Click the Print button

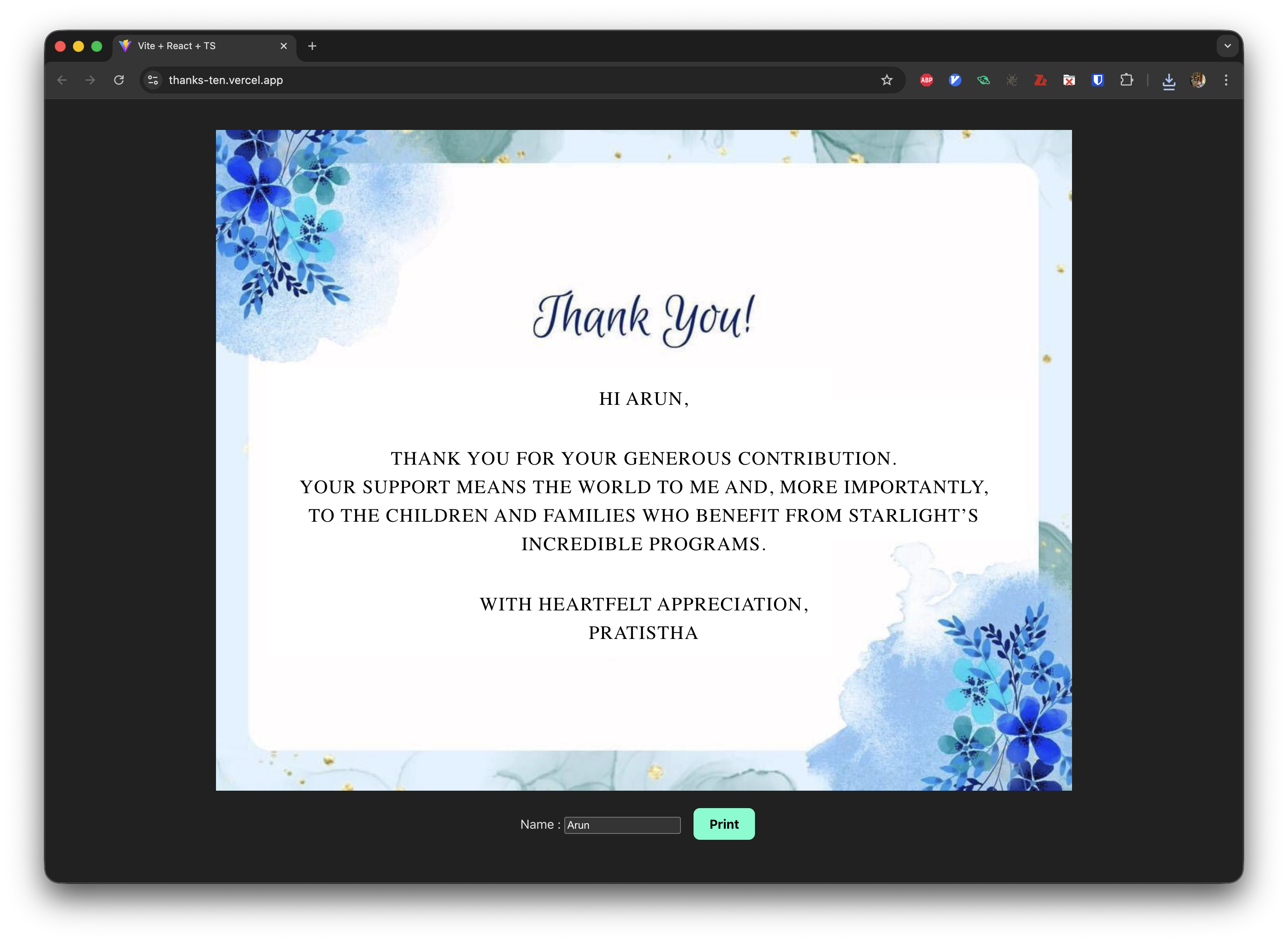click(x=724, y=824)
